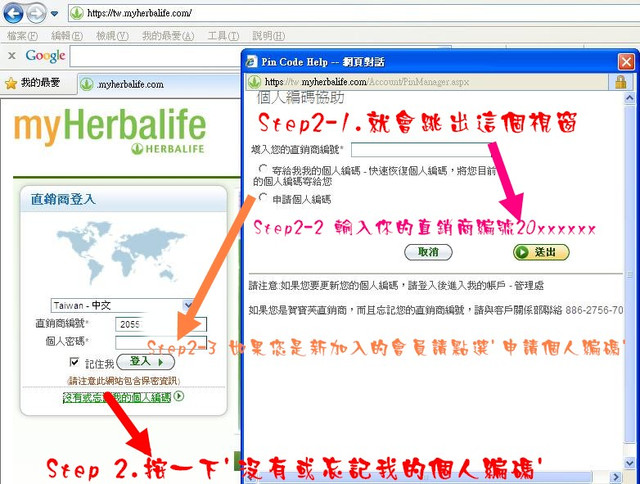This screenshot has height=484, width=640.
Task: Click the 取消 cancel button
Action: (x=428, y=252)
